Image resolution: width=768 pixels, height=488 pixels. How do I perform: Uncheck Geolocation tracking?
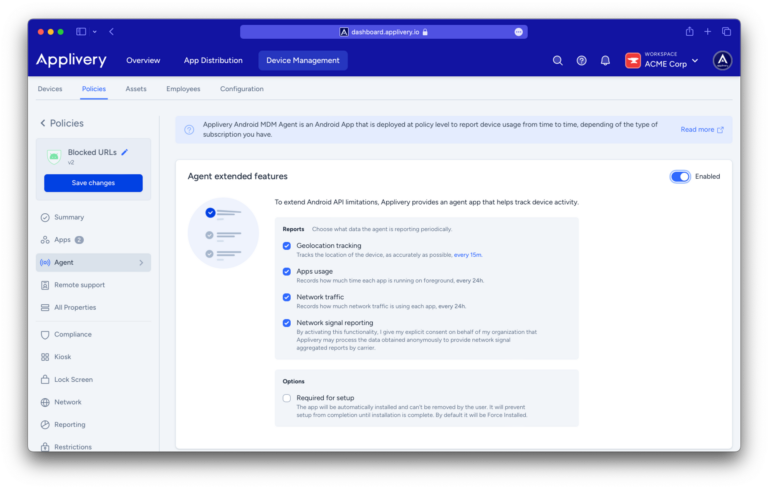(287, 246)
